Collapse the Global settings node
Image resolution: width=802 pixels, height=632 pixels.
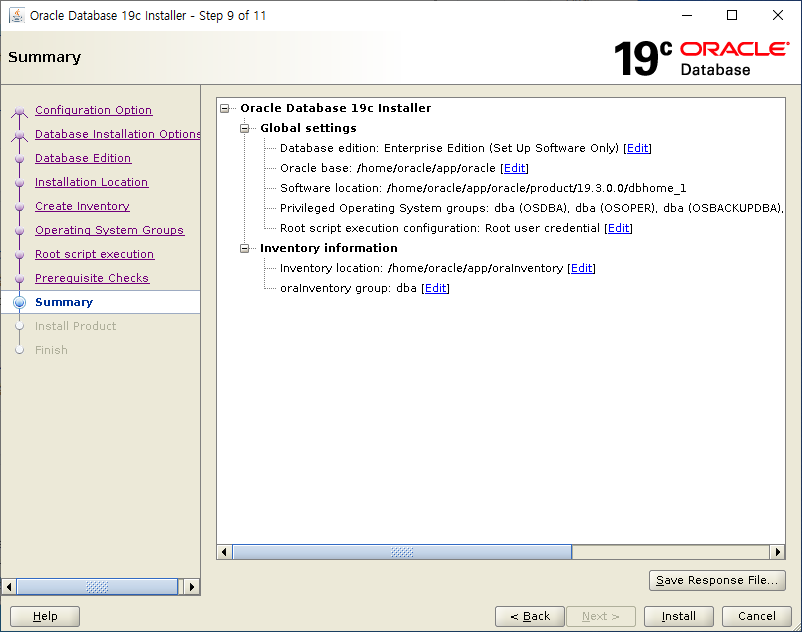[244, 128]
